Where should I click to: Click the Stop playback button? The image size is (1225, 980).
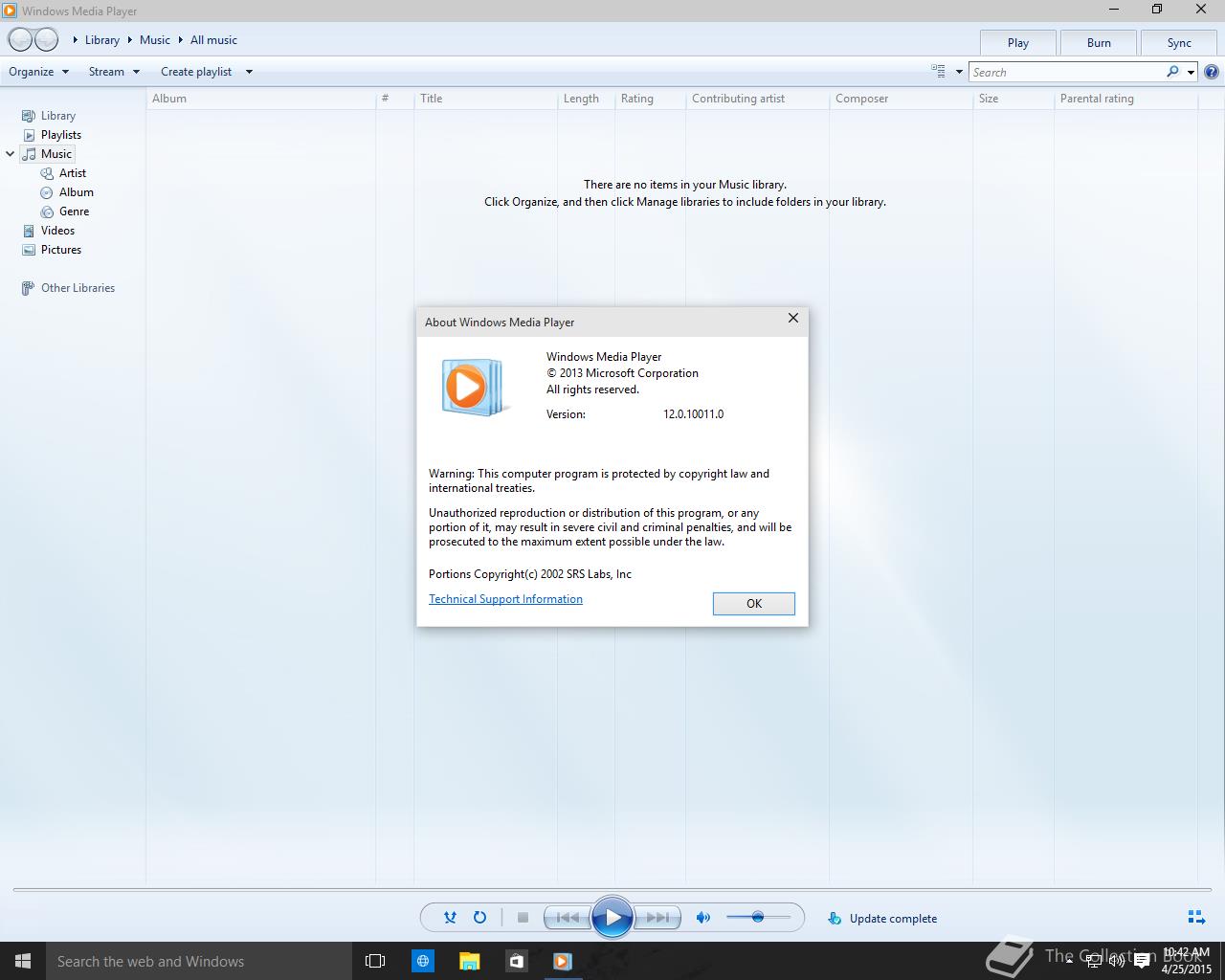tap(523, 918)
